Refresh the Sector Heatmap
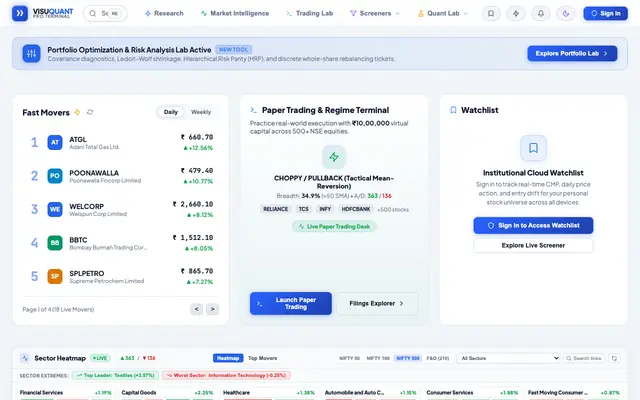The height and width of the screenshot is (400, 640). [x=614, y=358]
